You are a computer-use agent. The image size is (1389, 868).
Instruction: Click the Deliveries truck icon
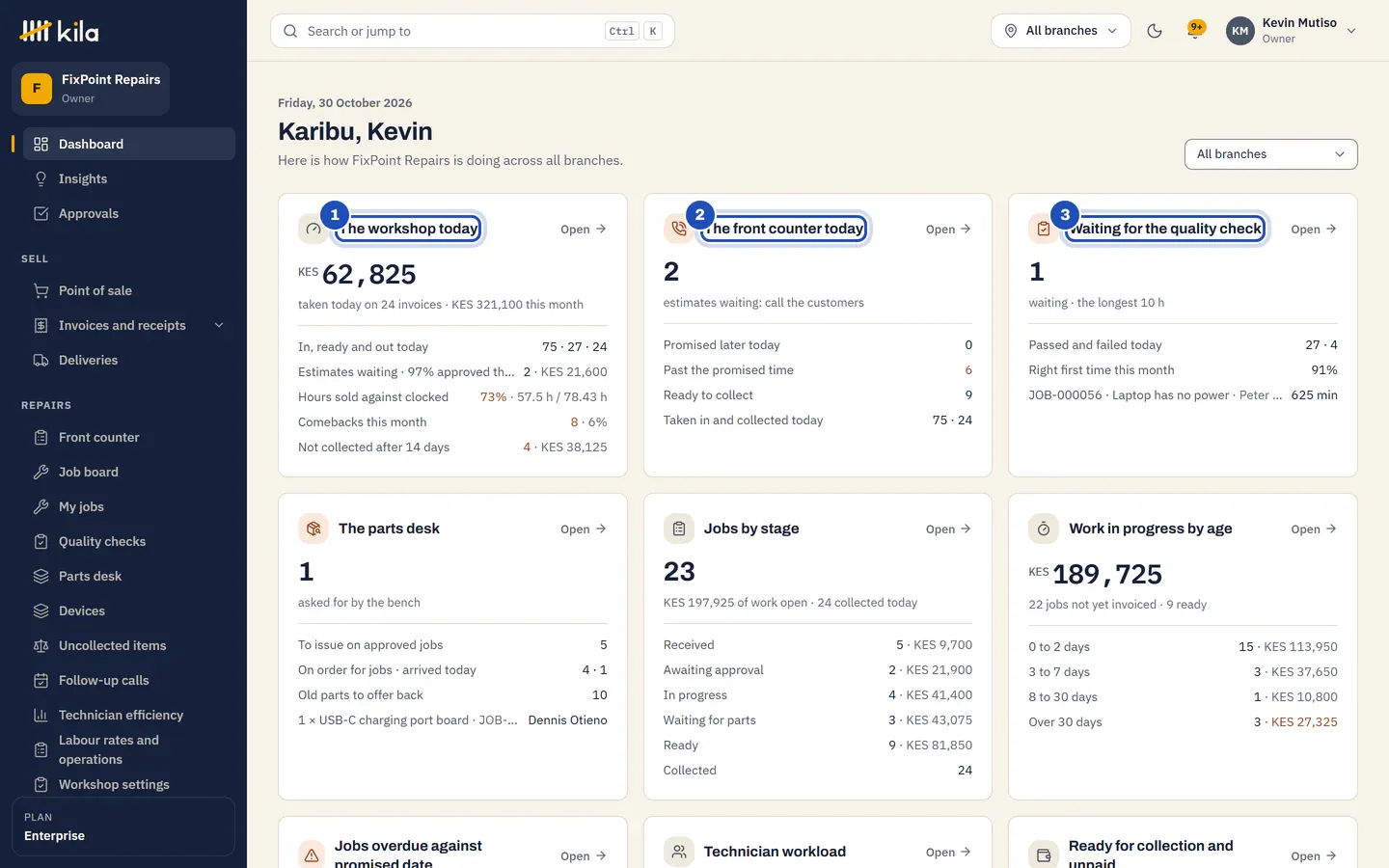pyautogui.click(x=41, y=360)
